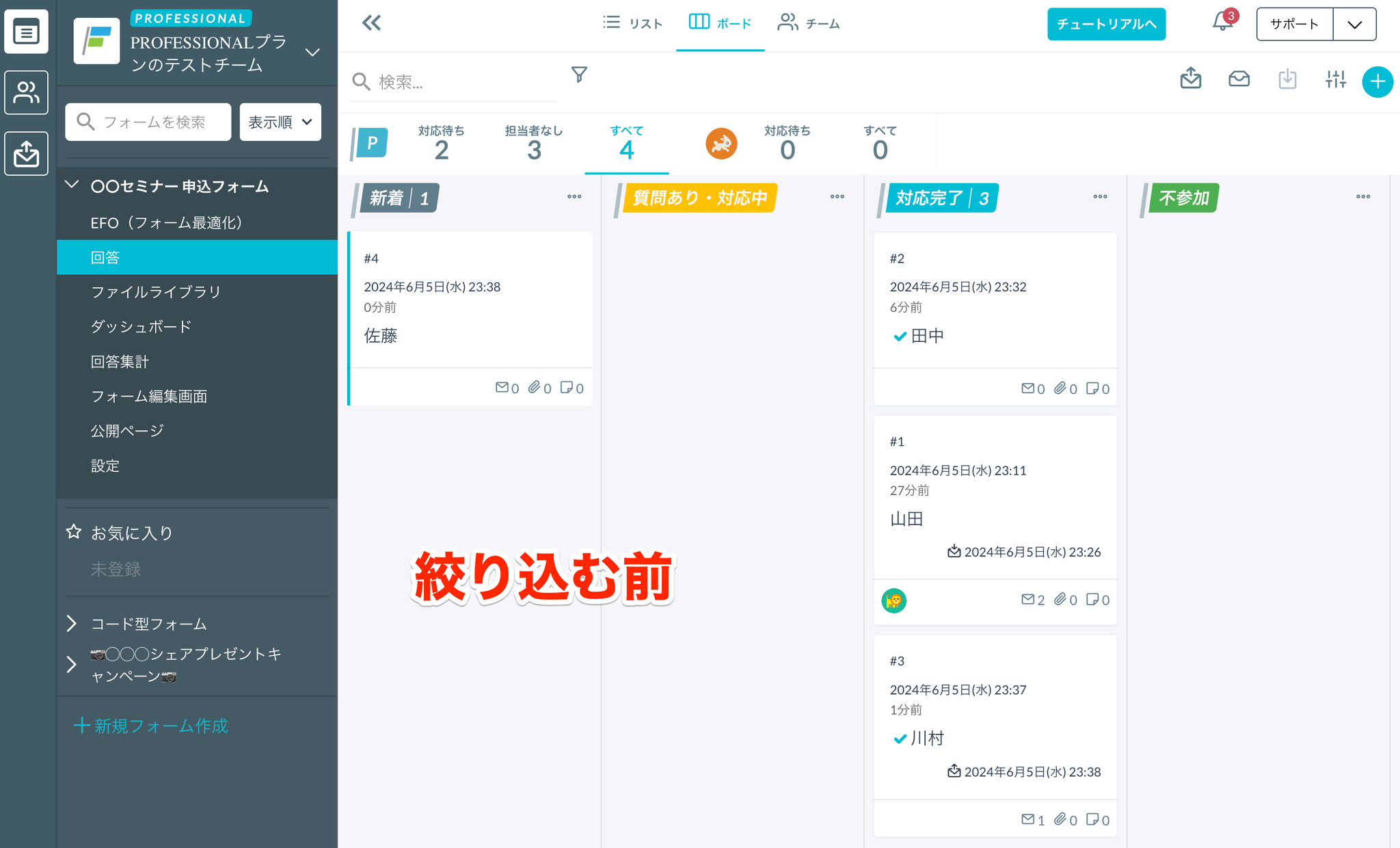This screenshot has width=1400, height=848.
Task: Open the notifications bell
Action: (1222, 23)
